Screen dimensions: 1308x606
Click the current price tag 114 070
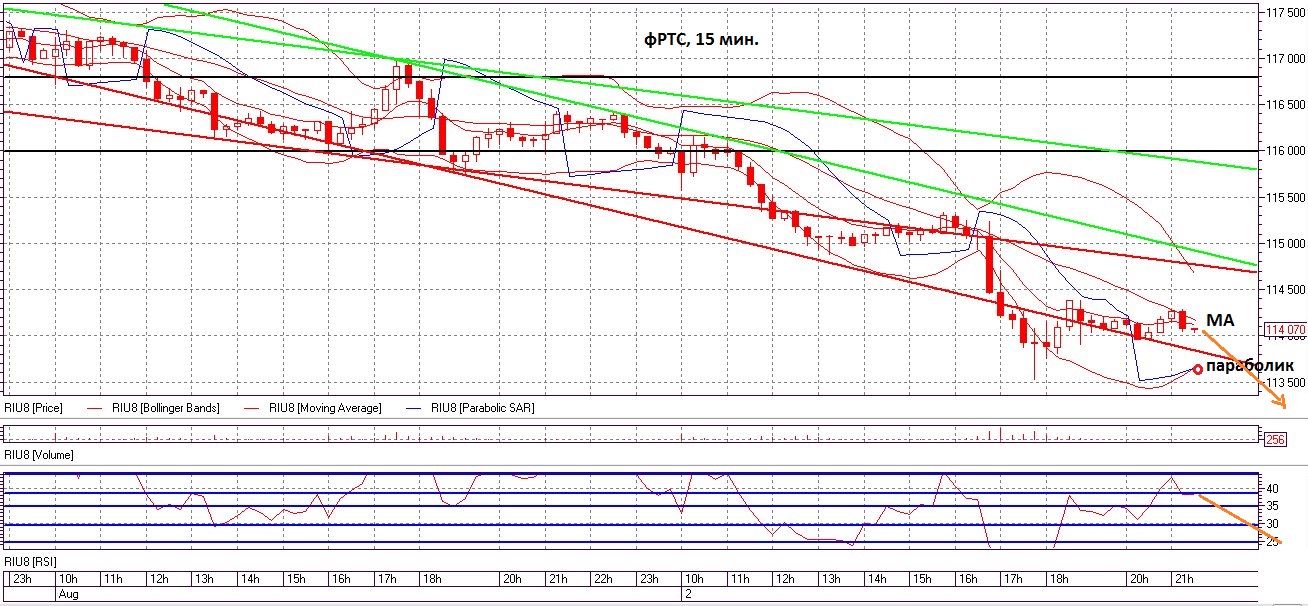[1284, 328]
